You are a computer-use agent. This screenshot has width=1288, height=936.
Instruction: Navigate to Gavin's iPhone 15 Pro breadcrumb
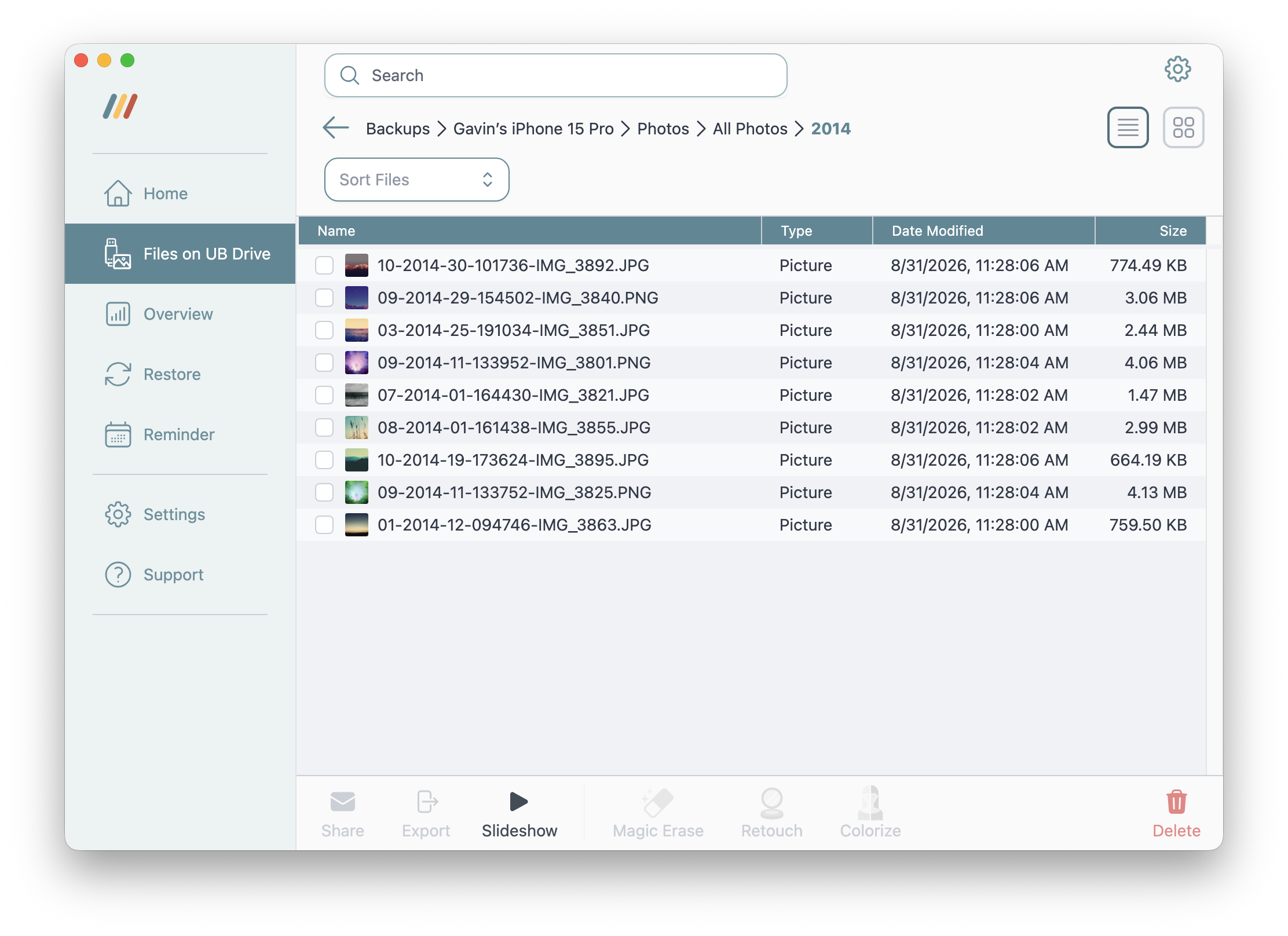tap(533, 129)
